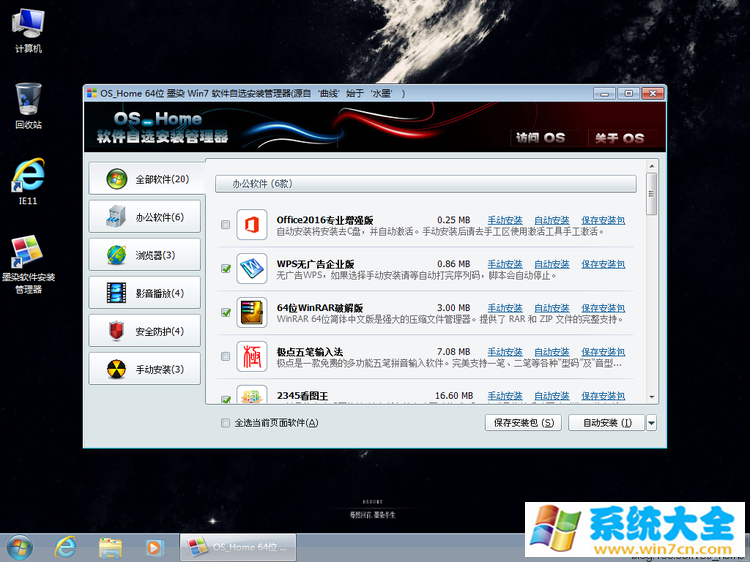The width and height of the screenshot is (750, 562).
Task: Click the 极点五笔输入法 title text
Action: point(309,352)
